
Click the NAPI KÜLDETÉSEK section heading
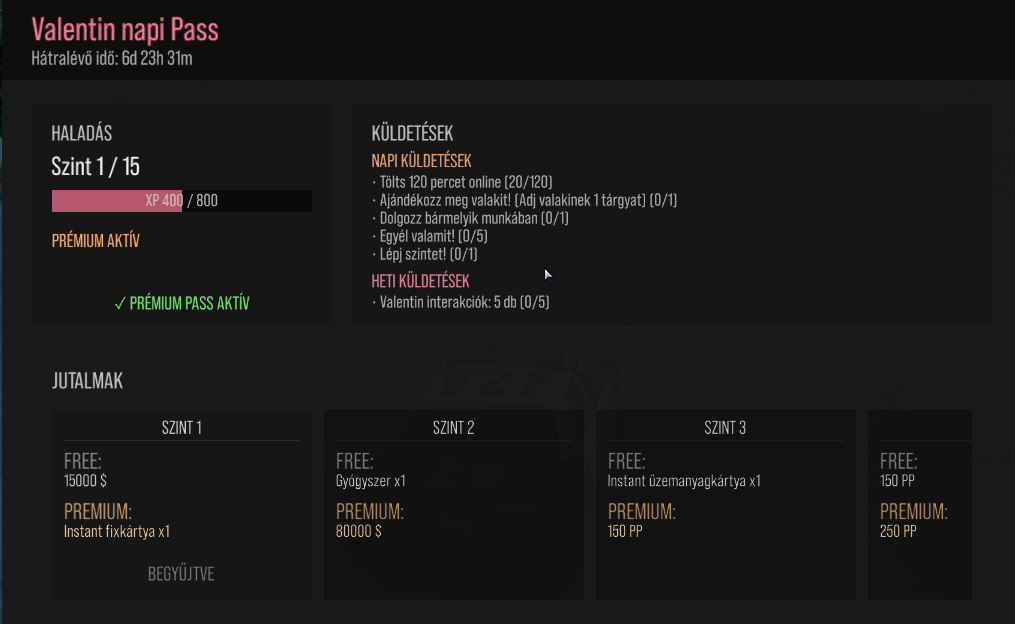(x=421, y=161)
